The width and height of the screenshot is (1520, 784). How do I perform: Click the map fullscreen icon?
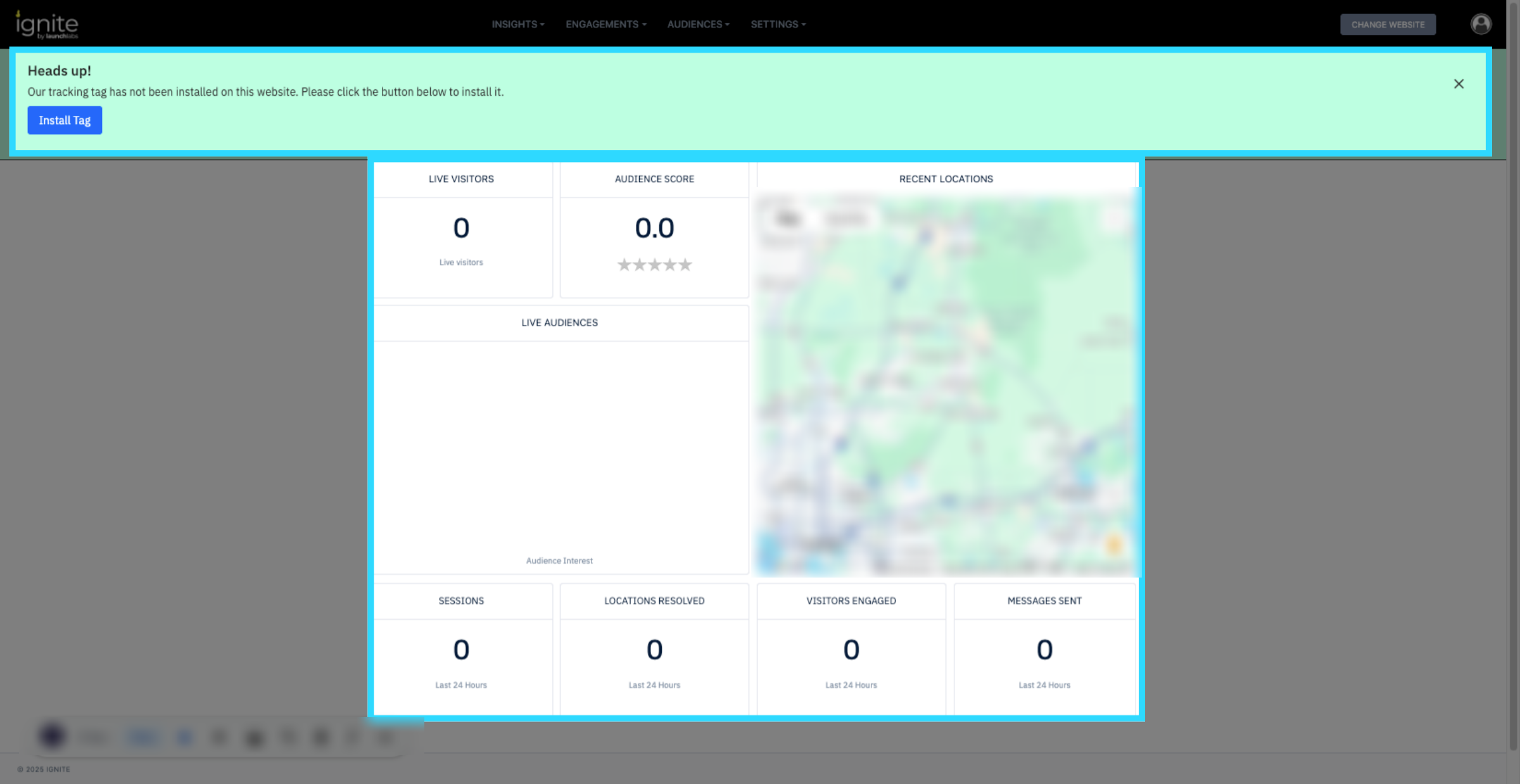tap(1115, 218)
